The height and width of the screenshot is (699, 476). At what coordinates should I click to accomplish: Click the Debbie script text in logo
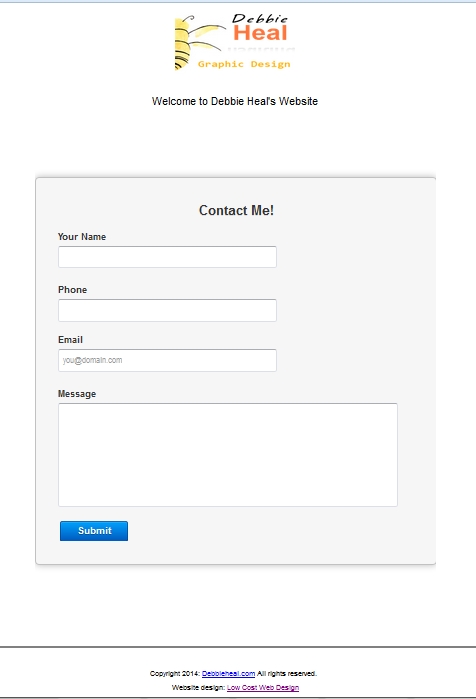(x=260, y=18)
